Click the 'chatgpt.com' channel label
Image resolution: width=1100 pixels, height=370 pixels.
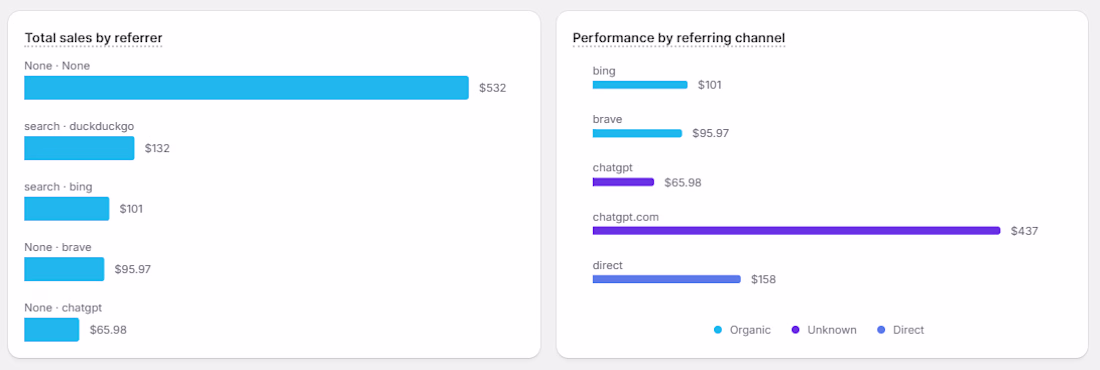(626, 217)
